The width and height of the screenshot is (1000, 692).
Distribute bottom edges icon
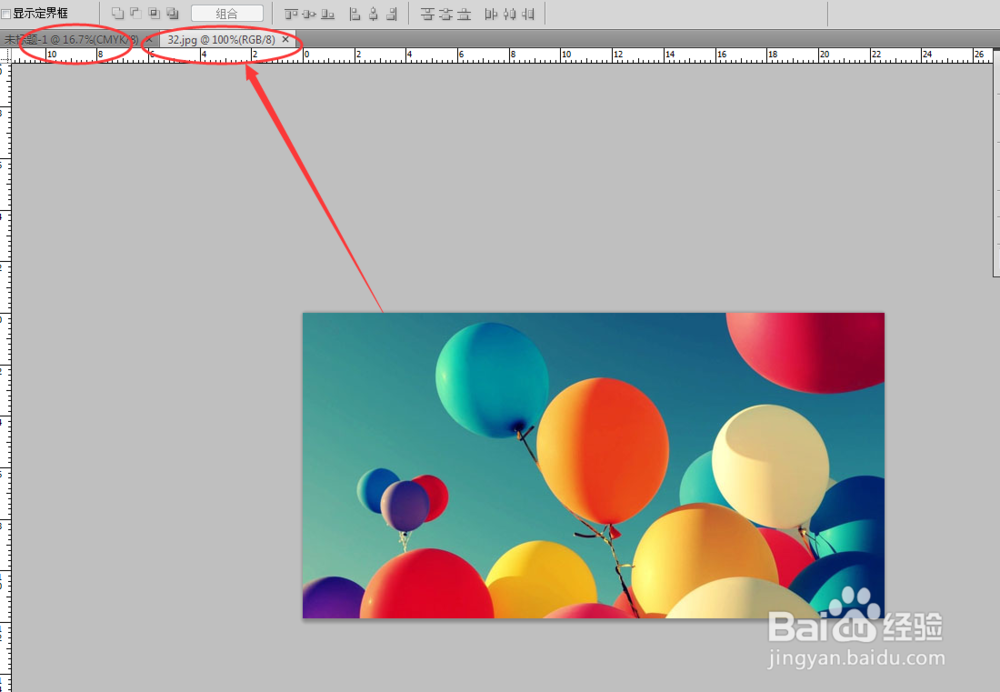pos(464,13)
